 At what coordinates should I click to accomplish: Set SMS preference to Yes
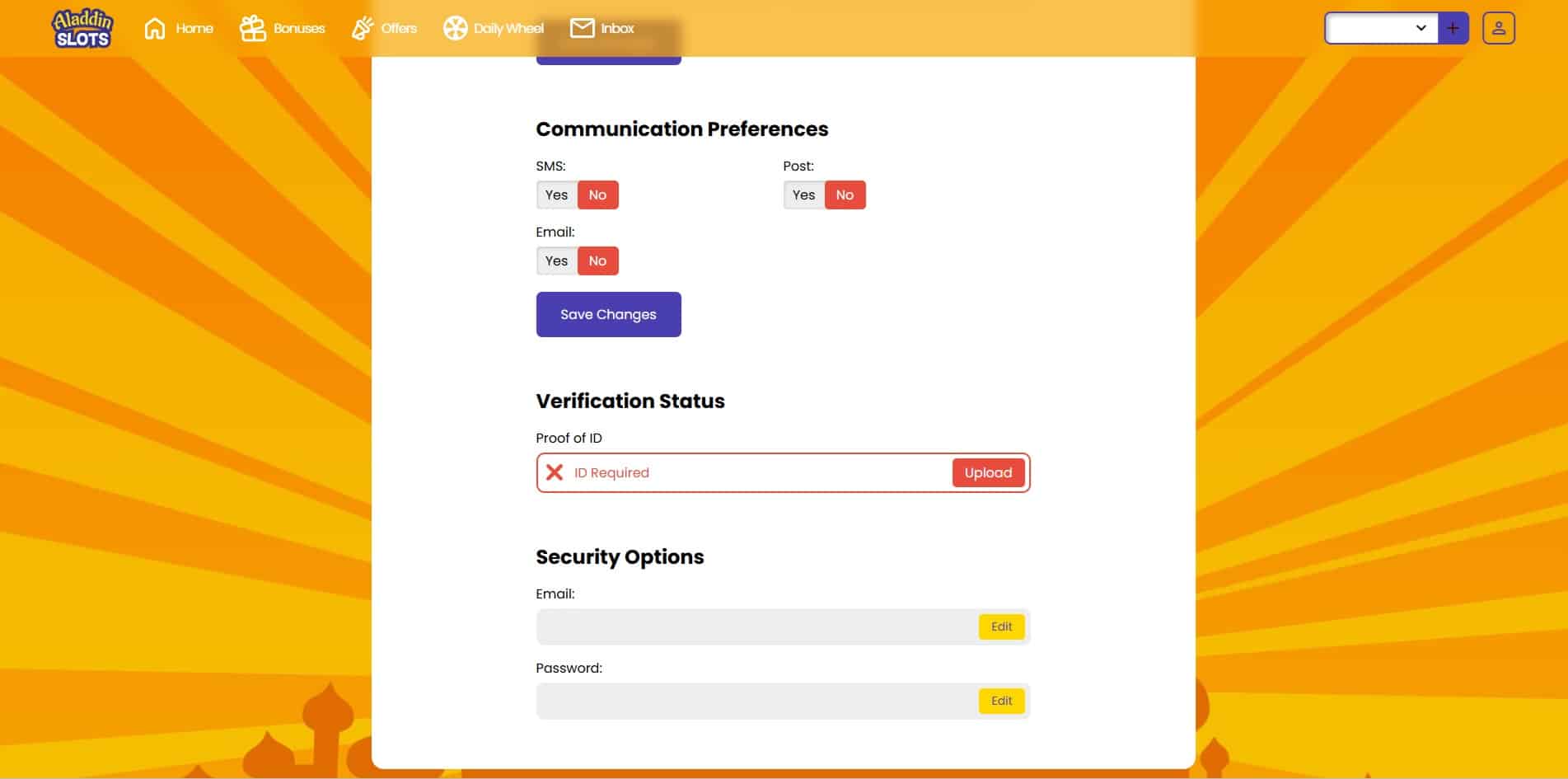click(556, 195)
